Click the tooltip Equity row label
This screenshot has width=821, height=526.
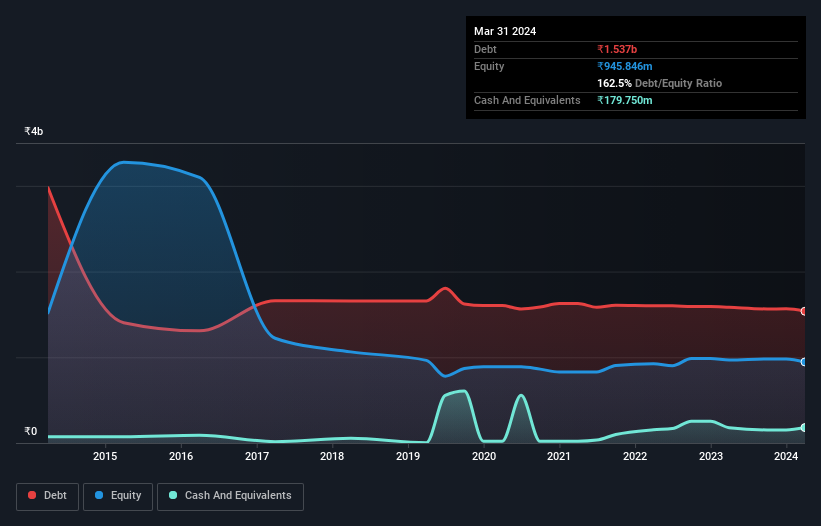489,66
